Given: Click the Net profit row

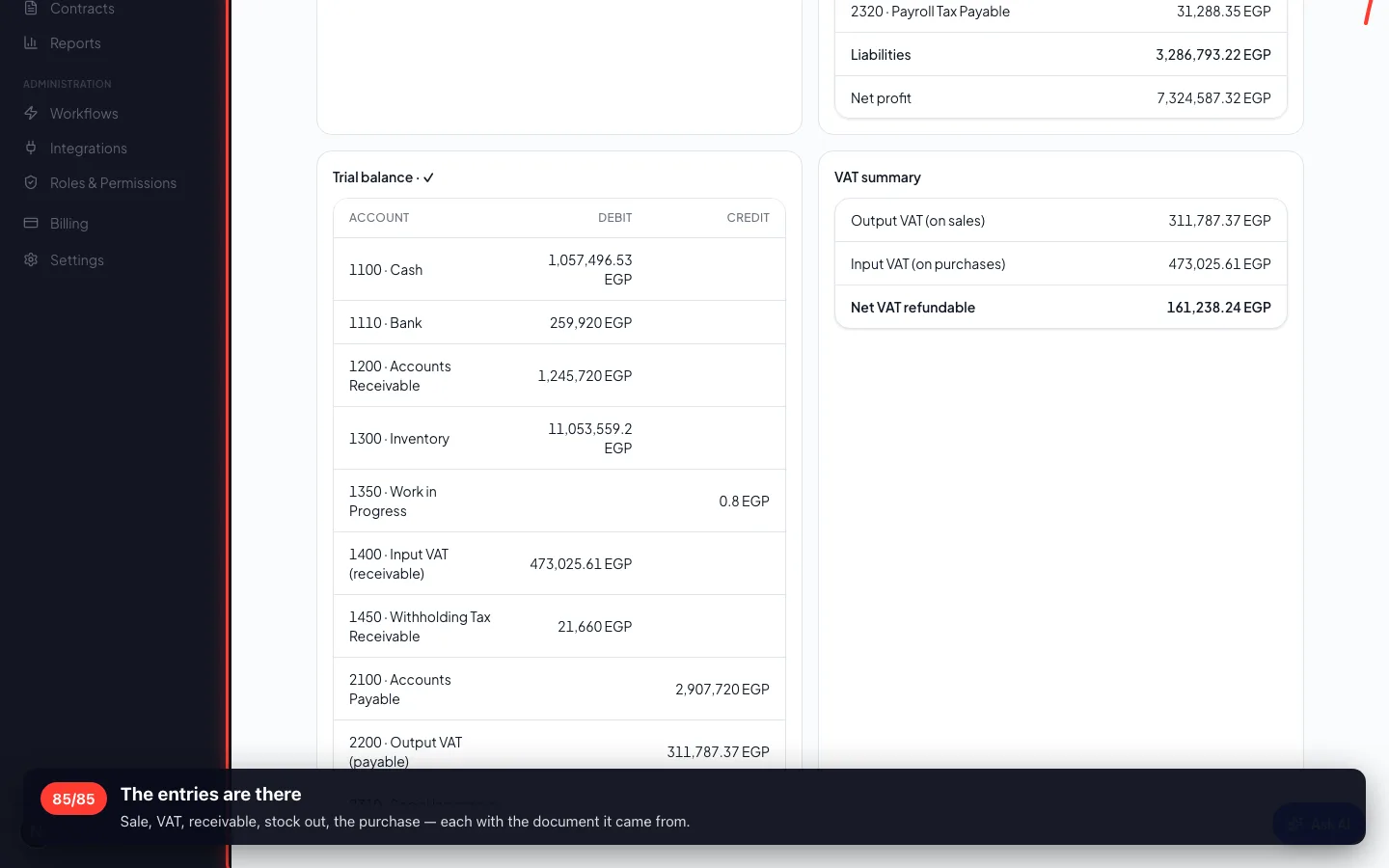Looking at the screenshot, I should [1061, 98].
